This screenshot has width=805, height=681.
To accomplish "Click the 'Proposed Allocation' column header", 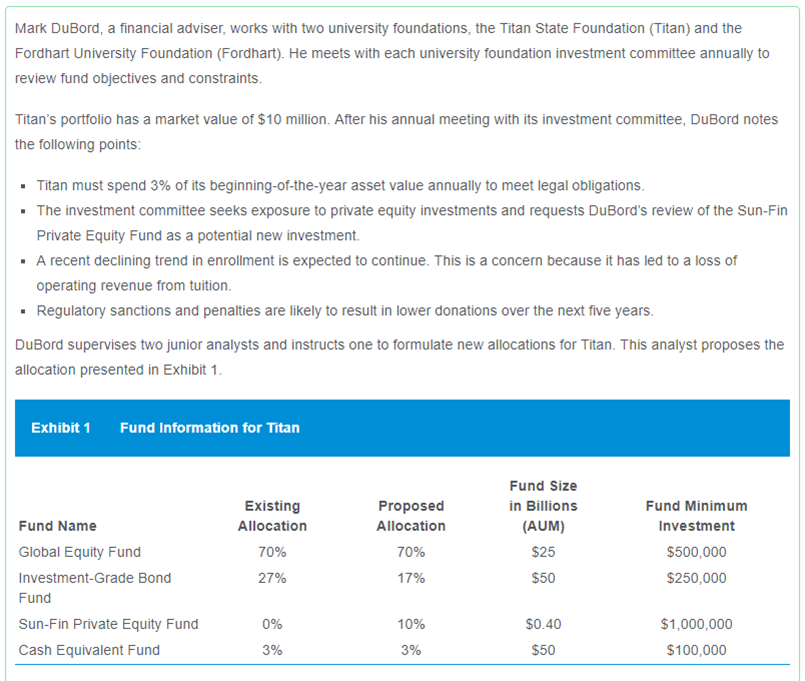I will 411,516.
